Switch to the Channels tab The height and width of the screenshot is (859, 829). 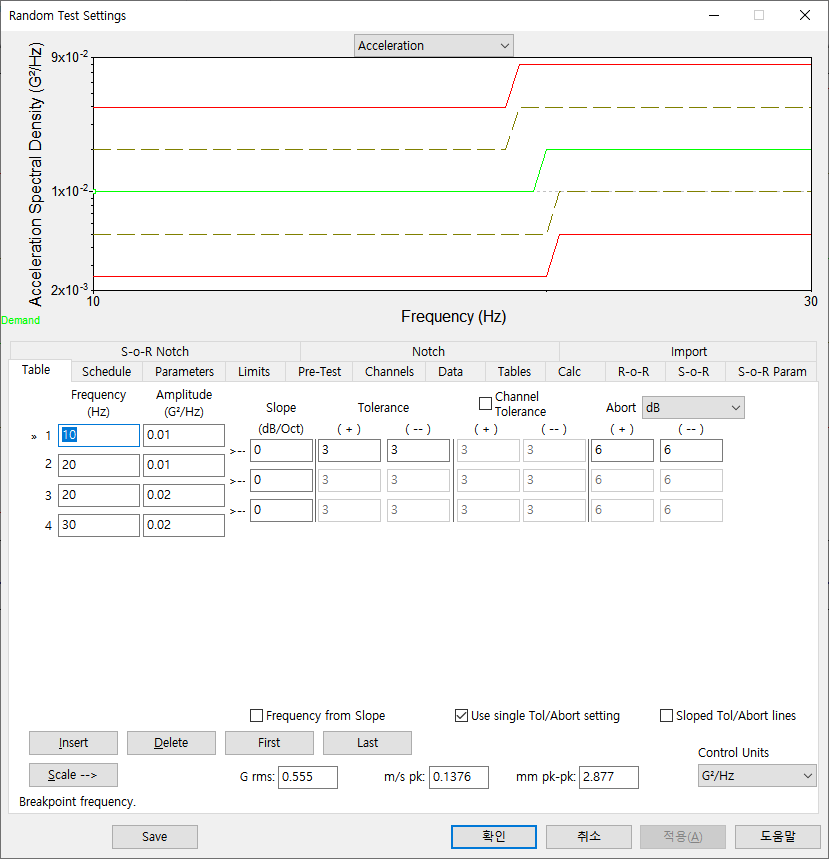pyautogui.click(x=388, y=371)
